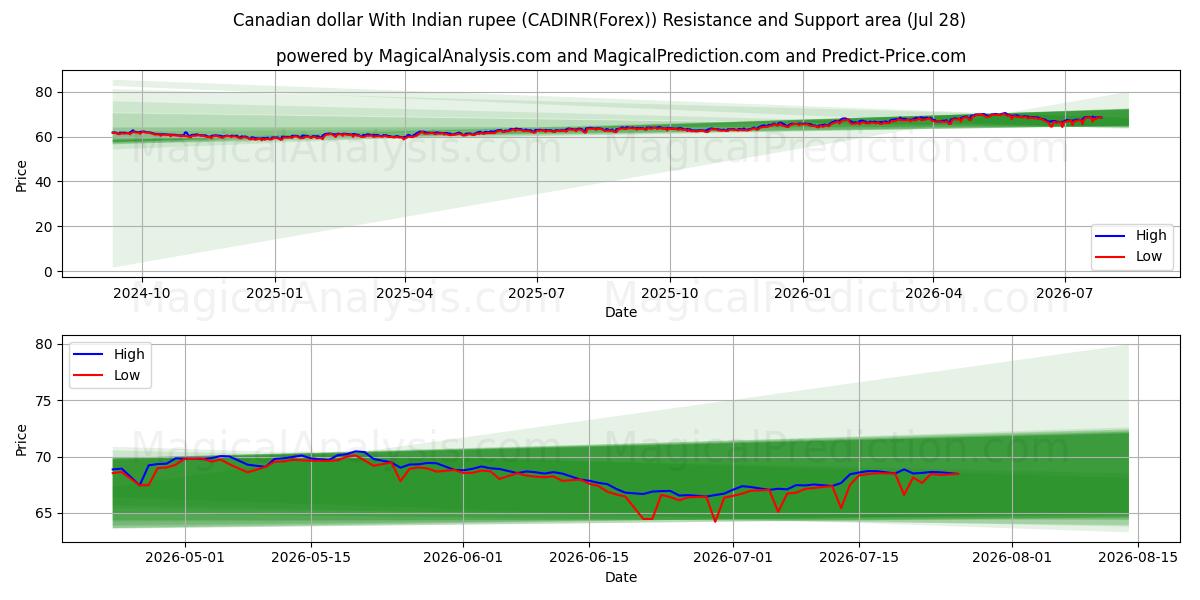Click the '2026-04' date tick label
This screenshot has width=1200, height=600.
coord(932,293)
